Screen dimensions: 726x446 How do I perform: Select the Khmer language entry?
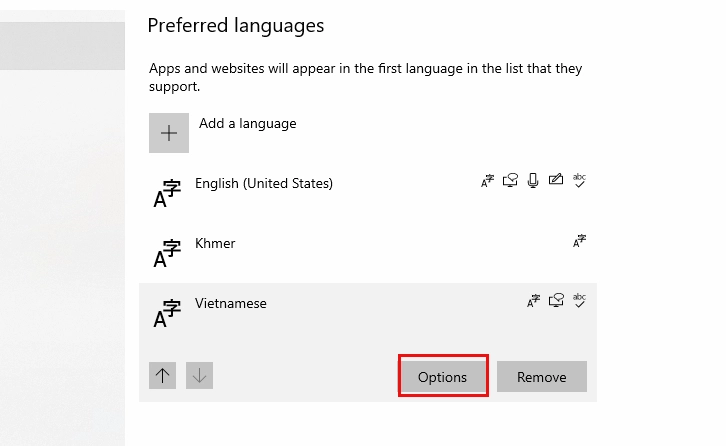tap(215, 243)
